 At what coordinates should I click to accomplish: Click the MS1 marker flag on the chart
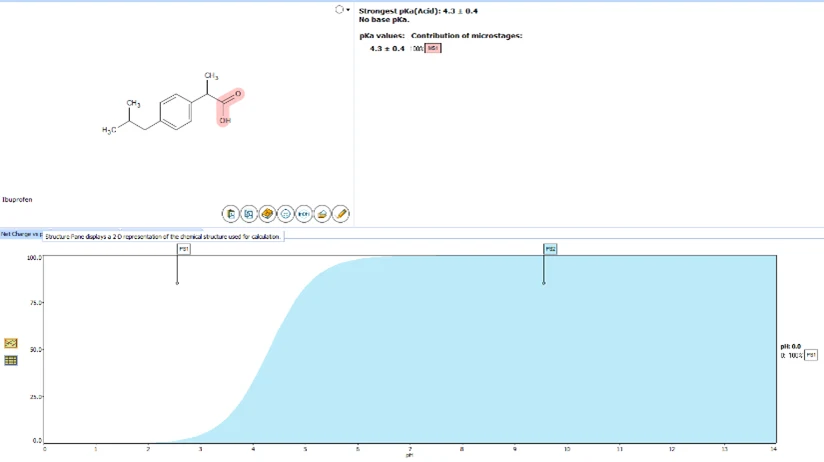tap(183, 249)
